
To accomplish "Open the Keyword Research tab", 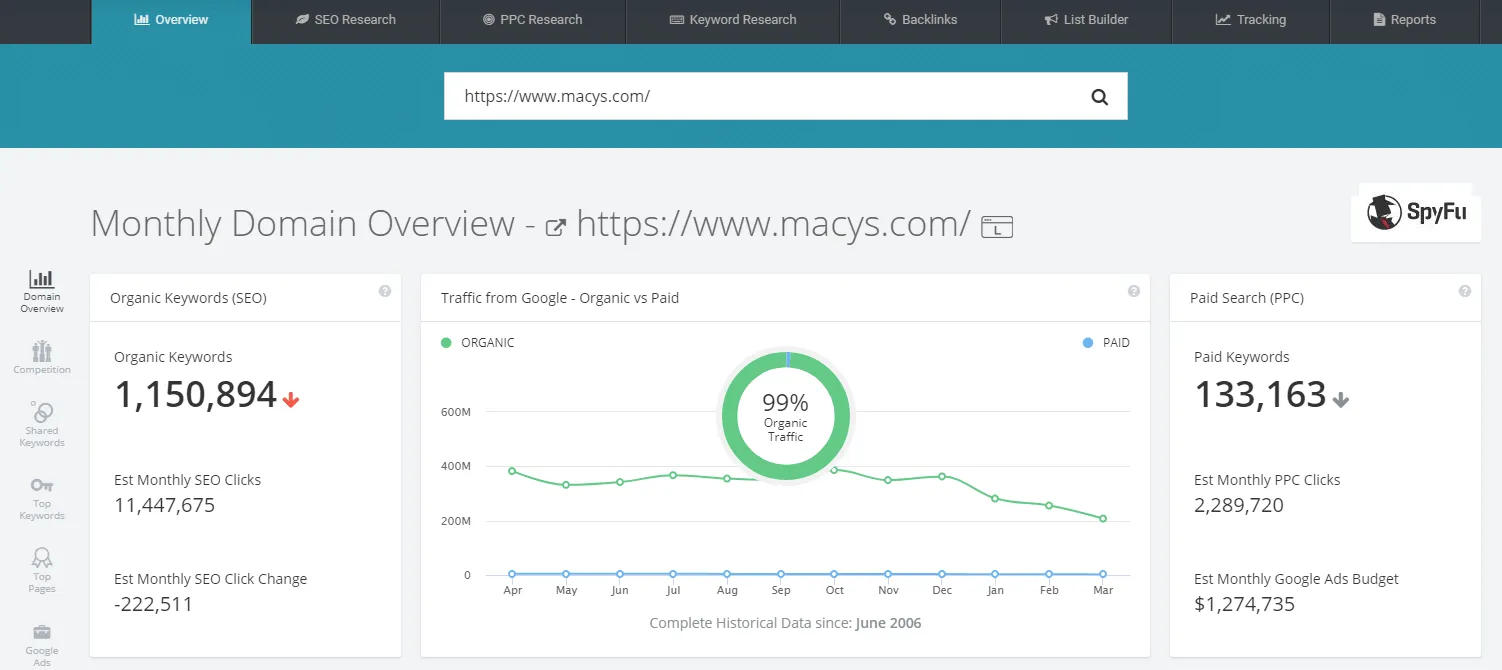I will coord(732,20).
